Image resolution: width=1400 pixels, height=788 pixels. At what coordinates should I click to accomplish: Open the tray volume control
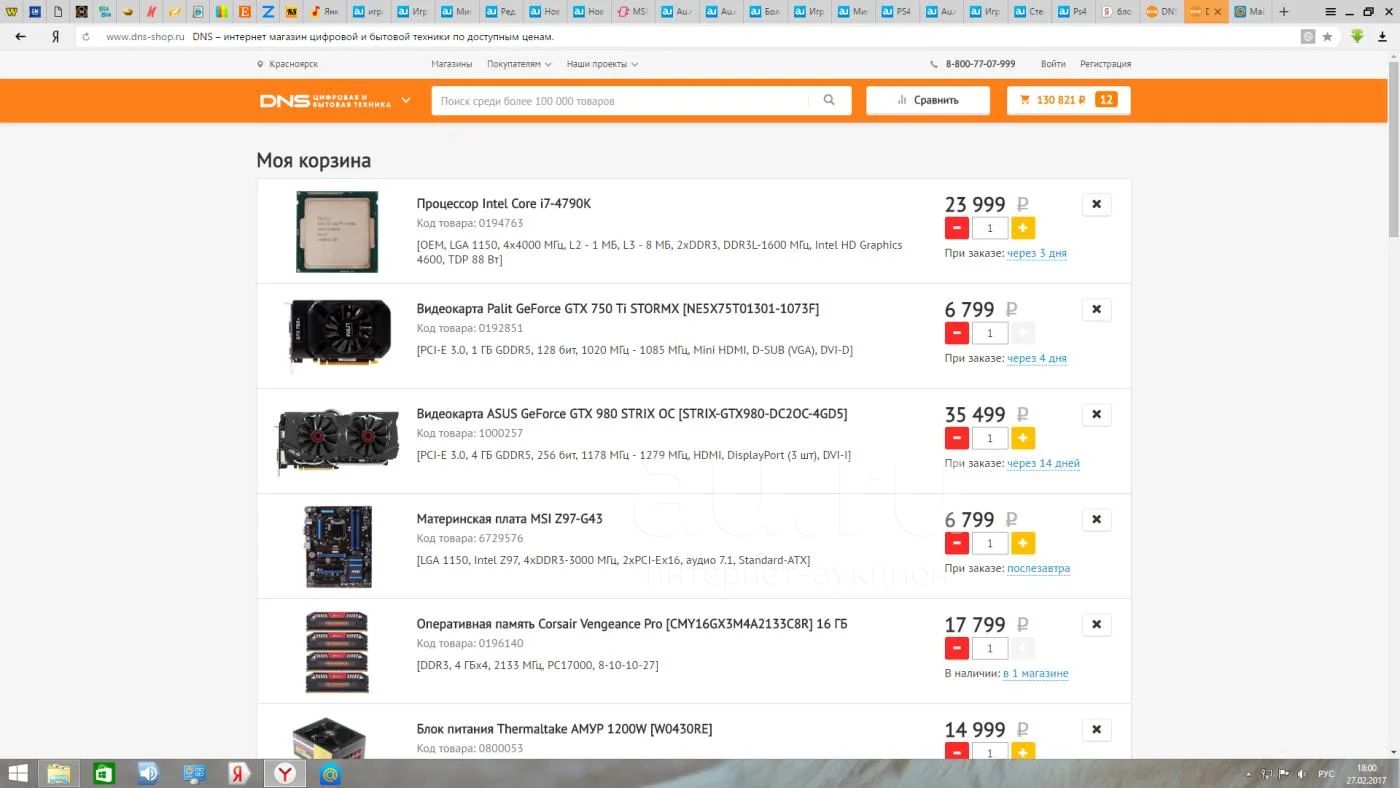pos(1302,774)
